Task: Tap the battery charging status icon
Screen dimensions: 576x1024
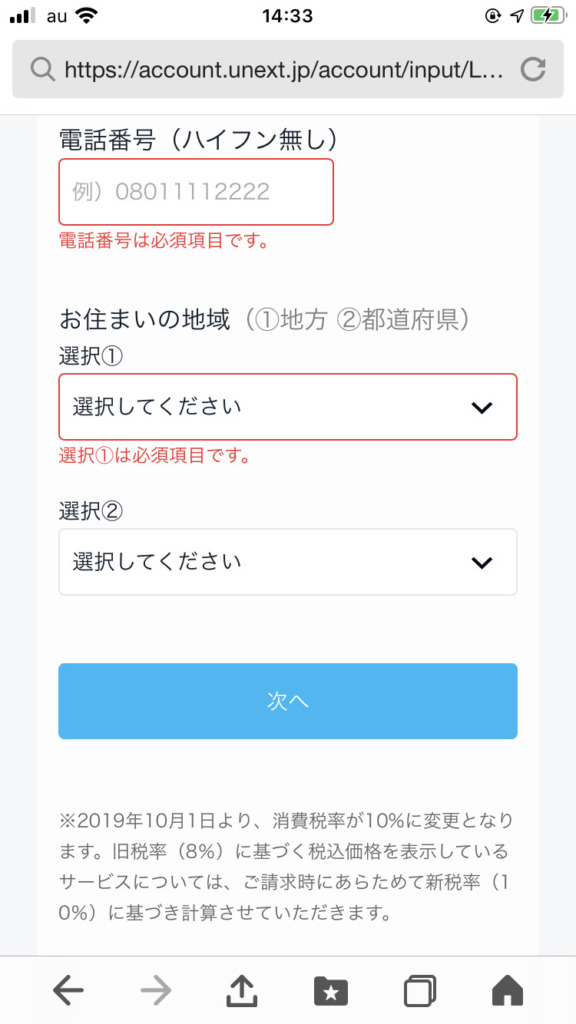Action: (549, 16)
